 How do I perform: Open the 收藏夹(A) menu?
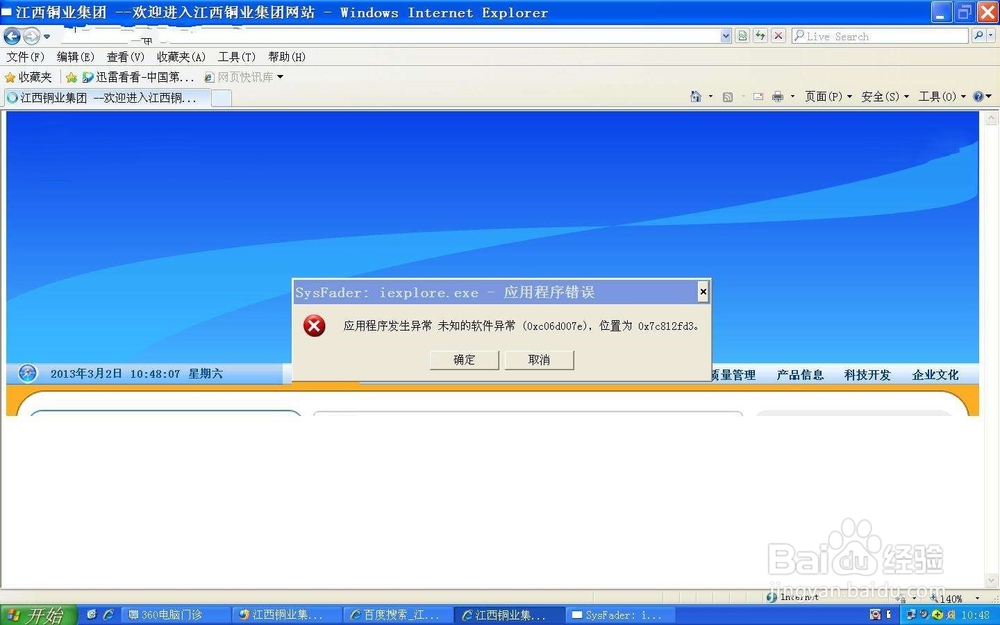[x=181, y=57]
